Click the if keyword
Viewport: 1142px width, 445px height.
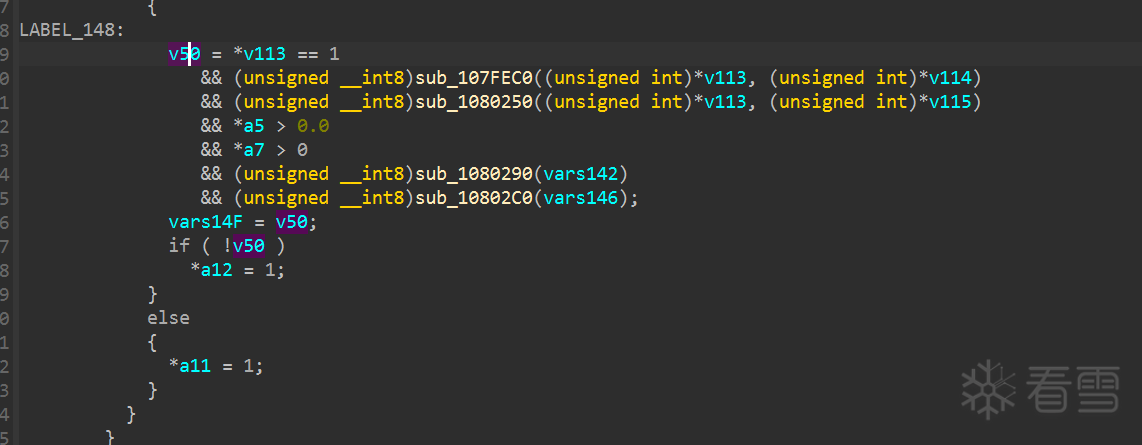coord(179,246)
